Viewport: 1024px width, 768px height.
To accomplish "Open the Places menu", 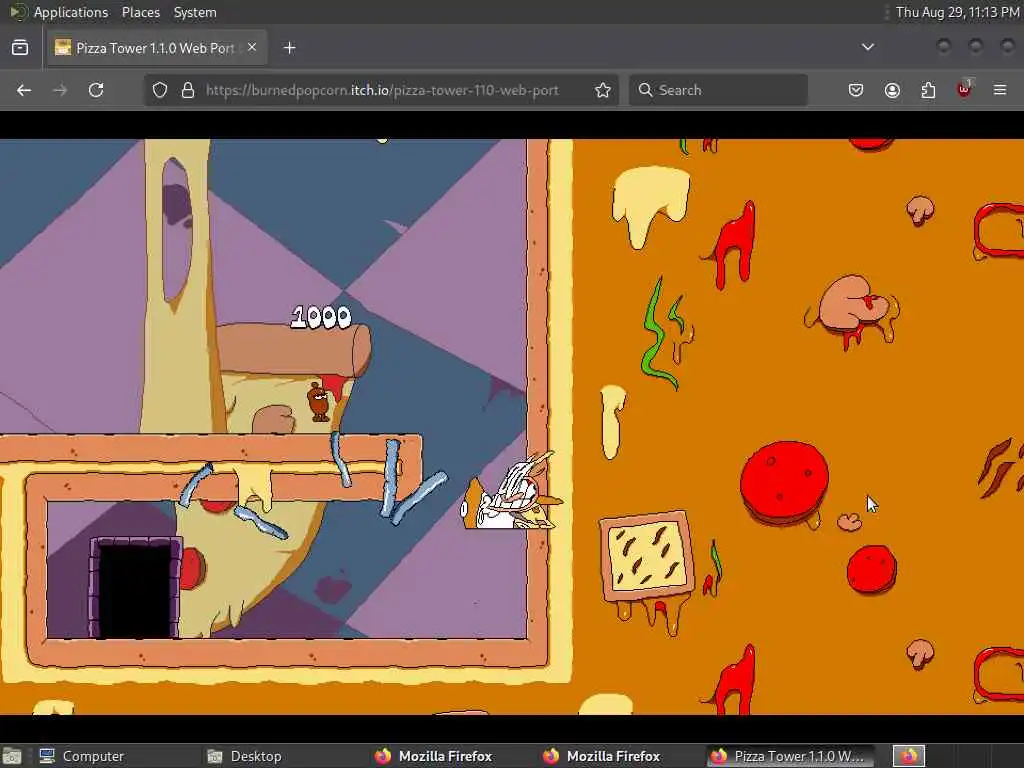I will point(140,12).
